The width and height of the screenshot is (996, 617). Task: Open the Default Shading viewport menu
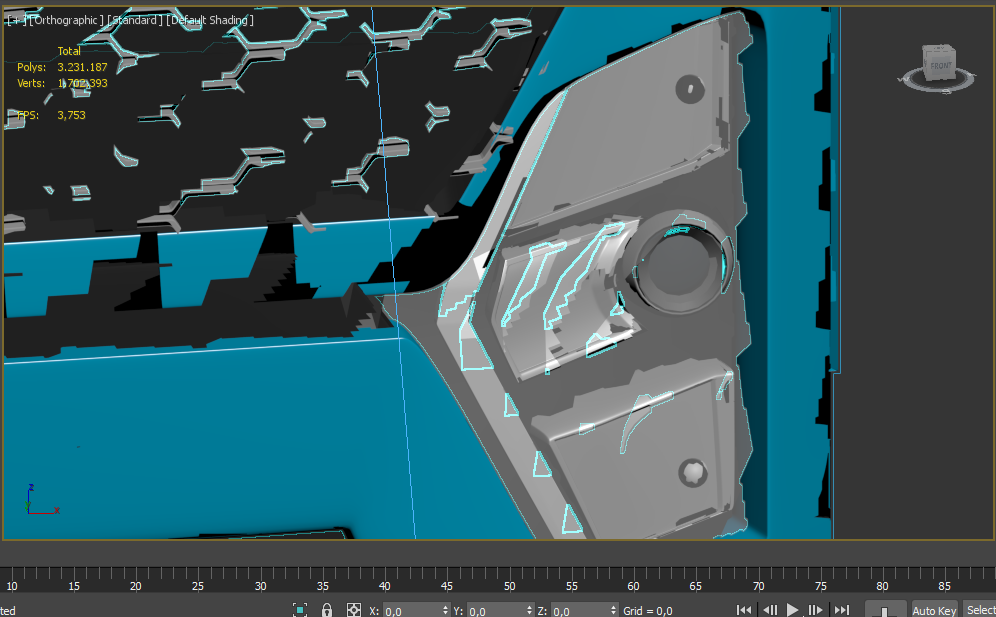(210, 20)
